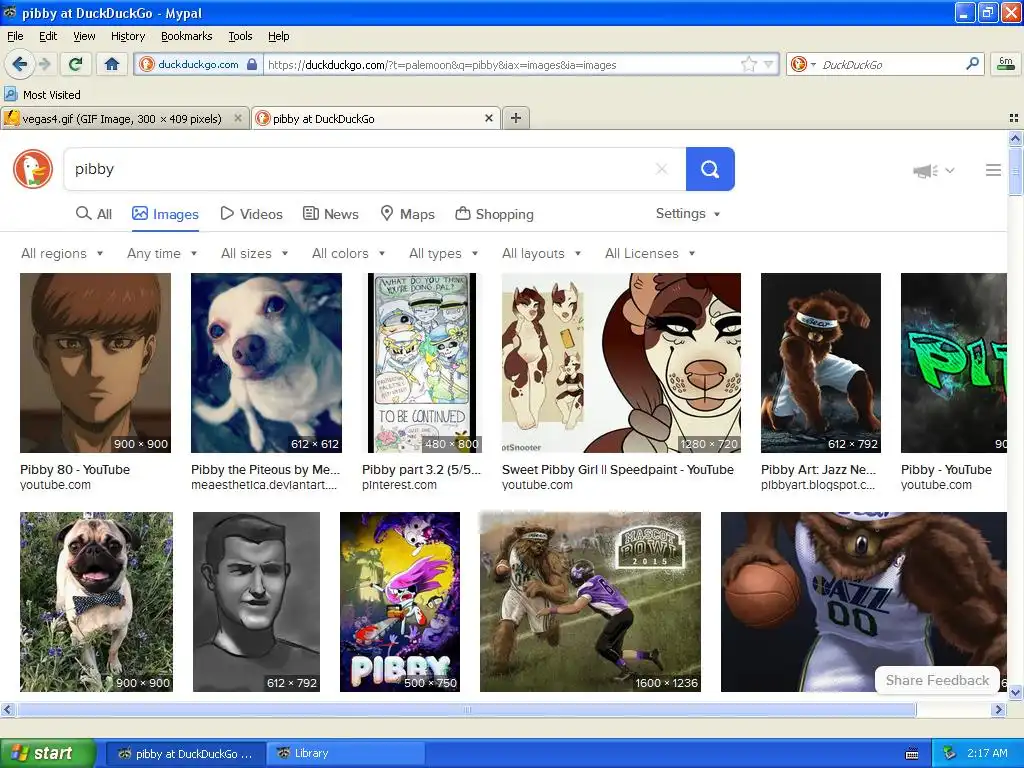Open the hamburger side menu

[993, 170]
